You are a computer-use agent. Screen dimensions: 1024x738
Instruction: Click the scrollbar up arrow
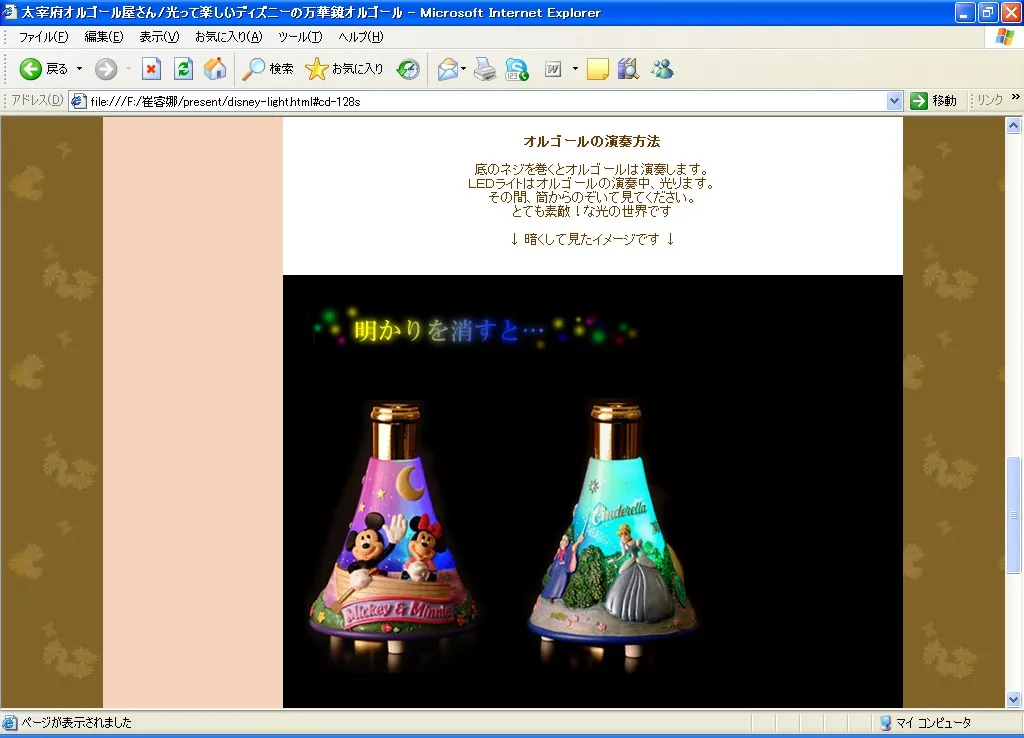[x=1014, y=126]
